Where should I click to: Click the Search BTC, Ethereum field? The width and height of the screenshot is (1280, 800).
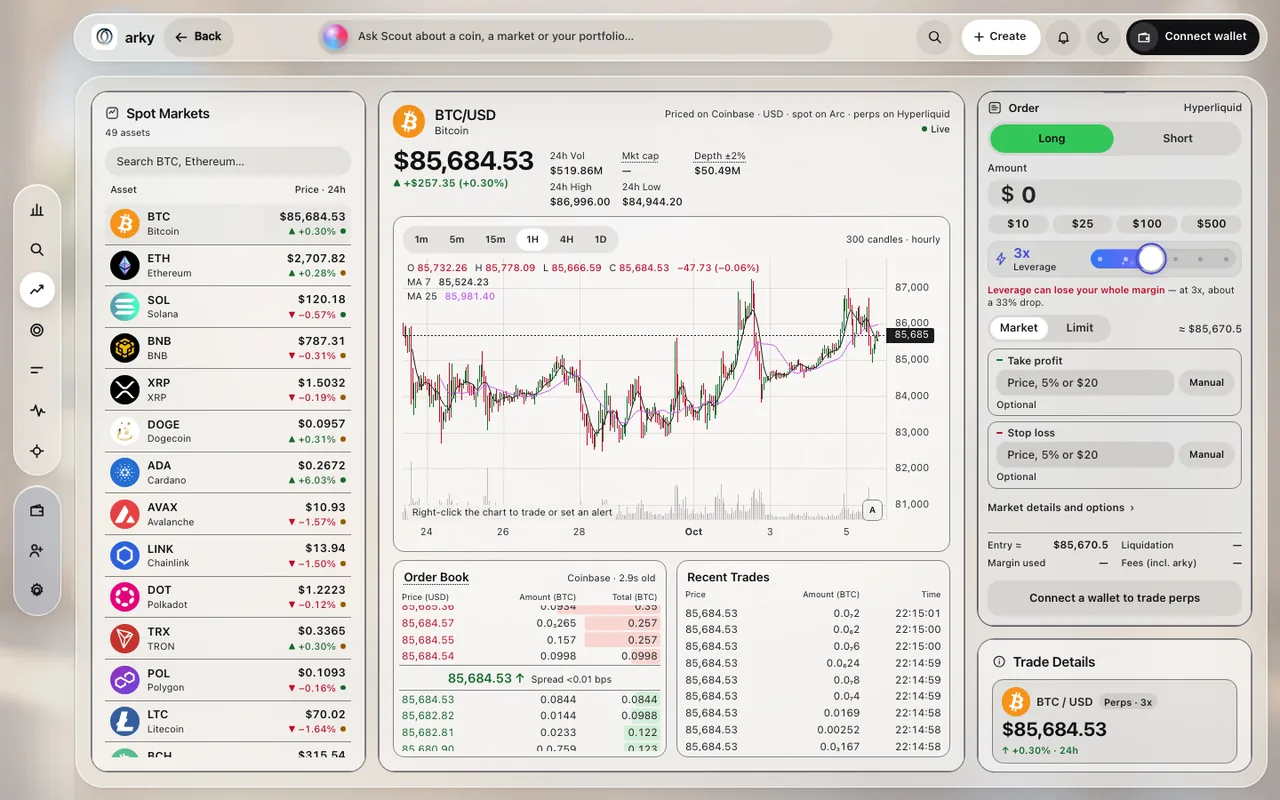(228, 161)
